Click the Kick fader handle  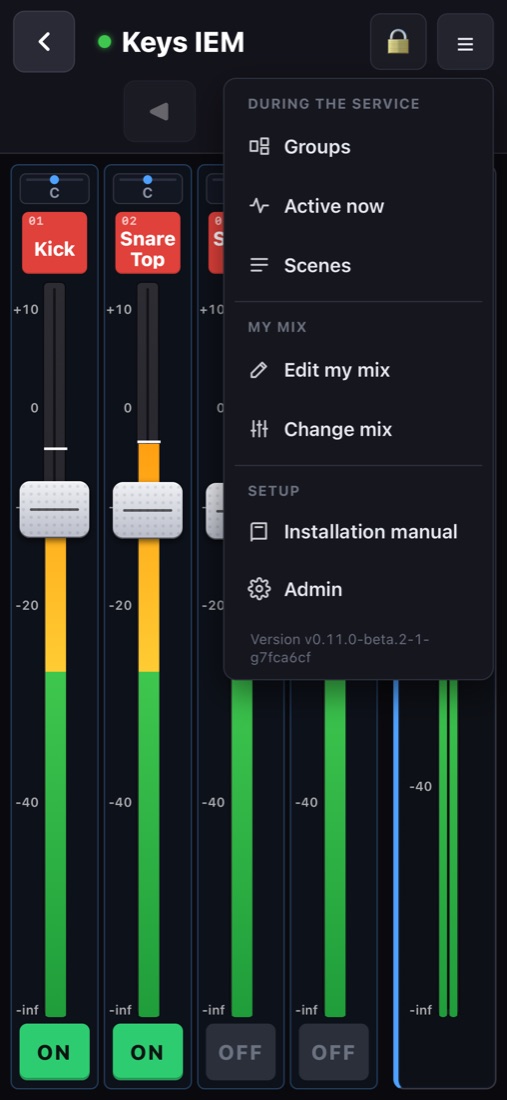coord(55,509)
